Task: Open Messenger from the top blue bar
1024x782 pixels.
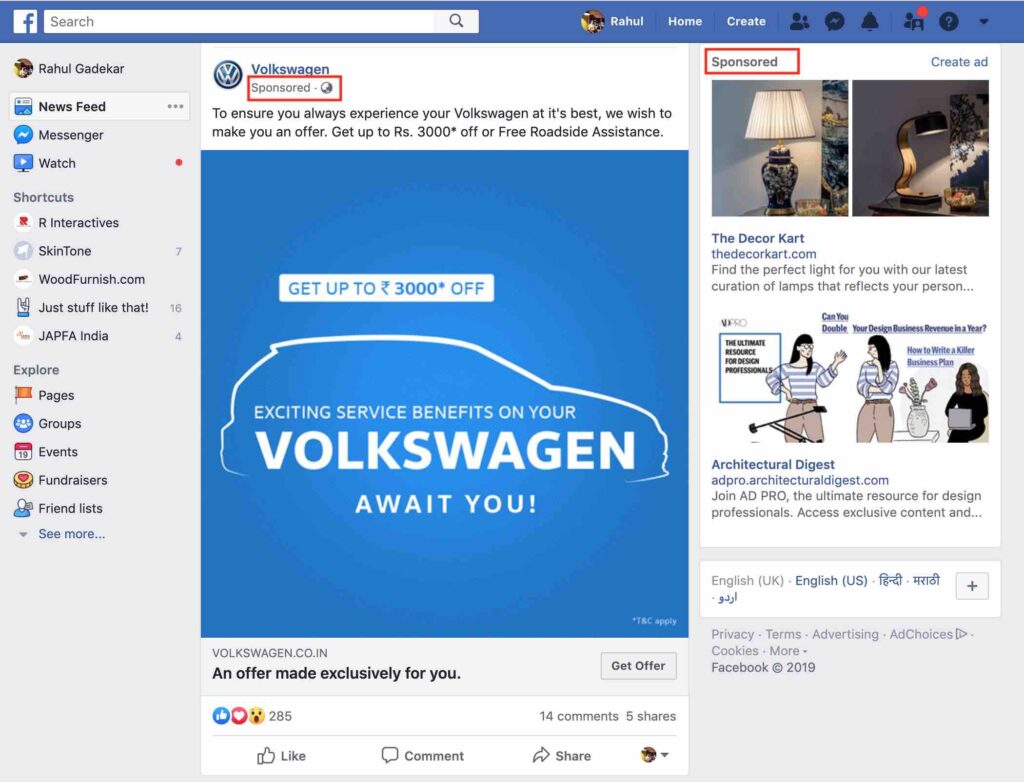Action: click(x=834, y=21)
